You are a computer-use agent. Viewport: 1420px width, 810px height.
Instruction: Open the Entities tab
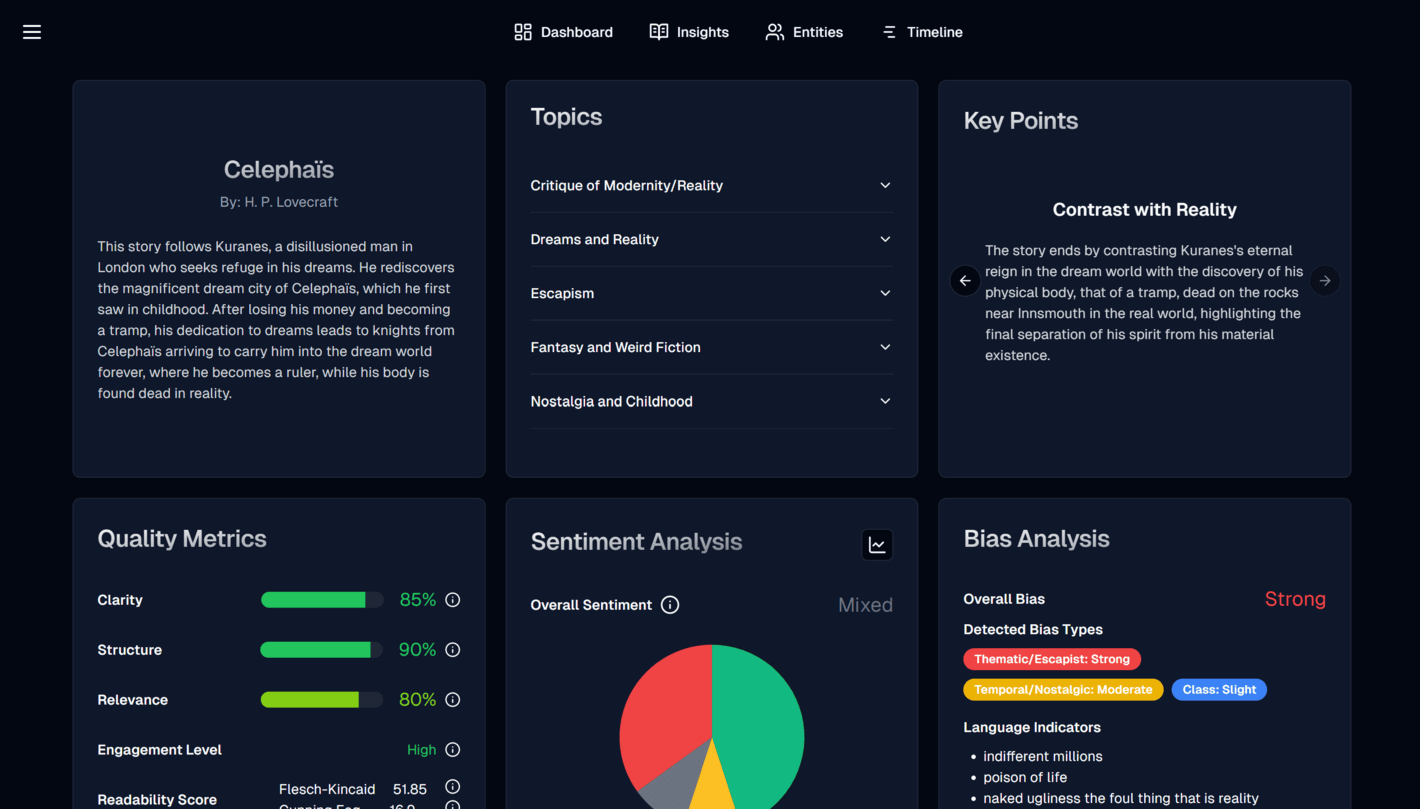pyautogui.click(x=804, y=32)
